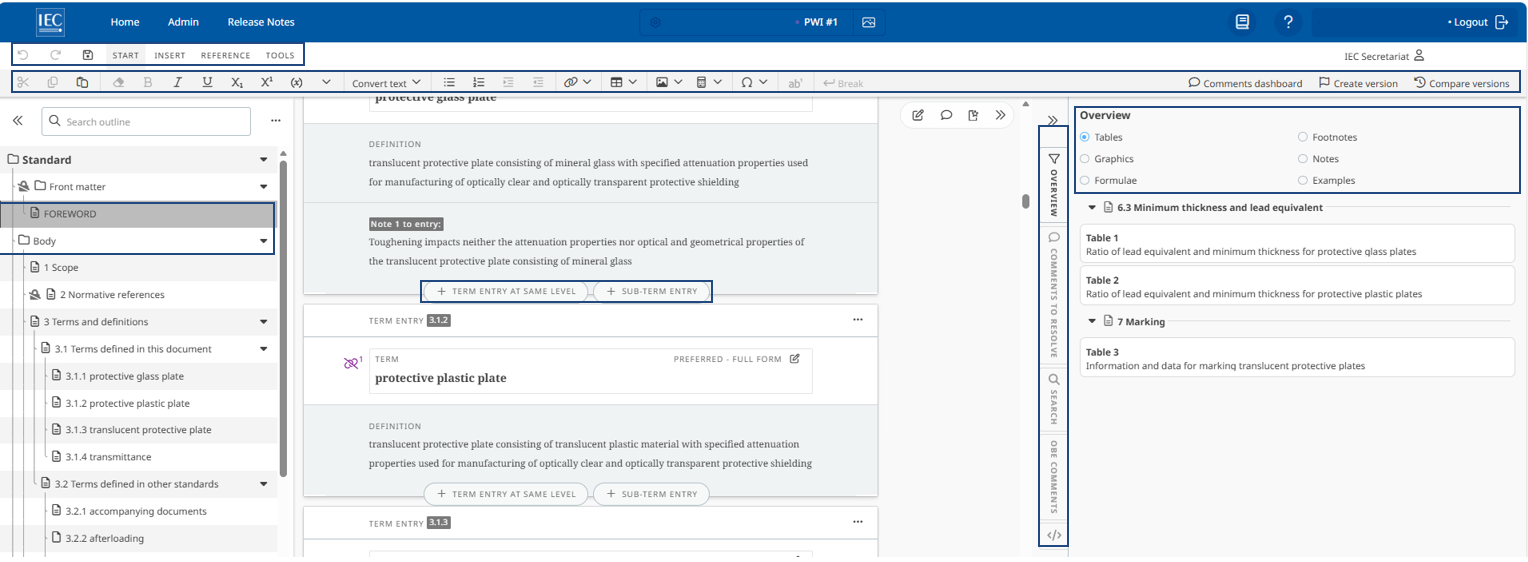
Task: Collapse the outline panel with double chevron
Action: tap(18, 121)
